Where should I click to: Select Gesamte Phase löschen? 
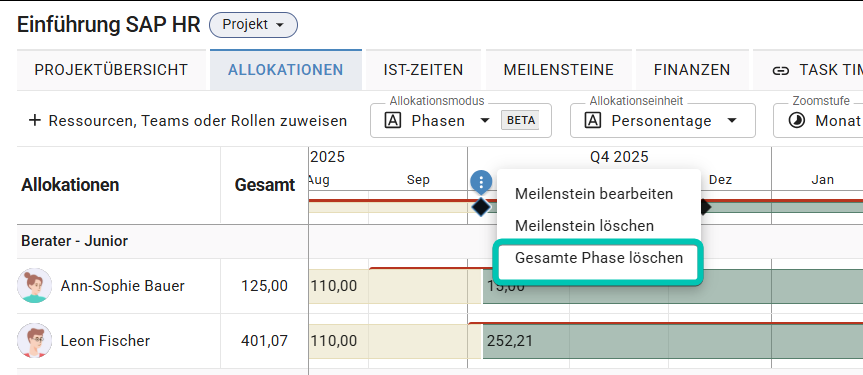599,258
